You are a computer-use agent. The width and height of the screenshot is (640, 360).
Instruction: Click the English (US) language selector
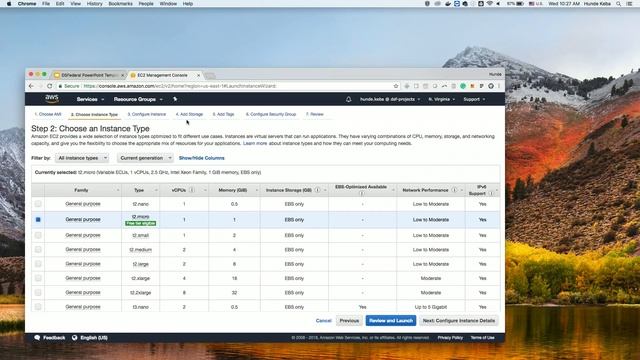click(94, 338)
